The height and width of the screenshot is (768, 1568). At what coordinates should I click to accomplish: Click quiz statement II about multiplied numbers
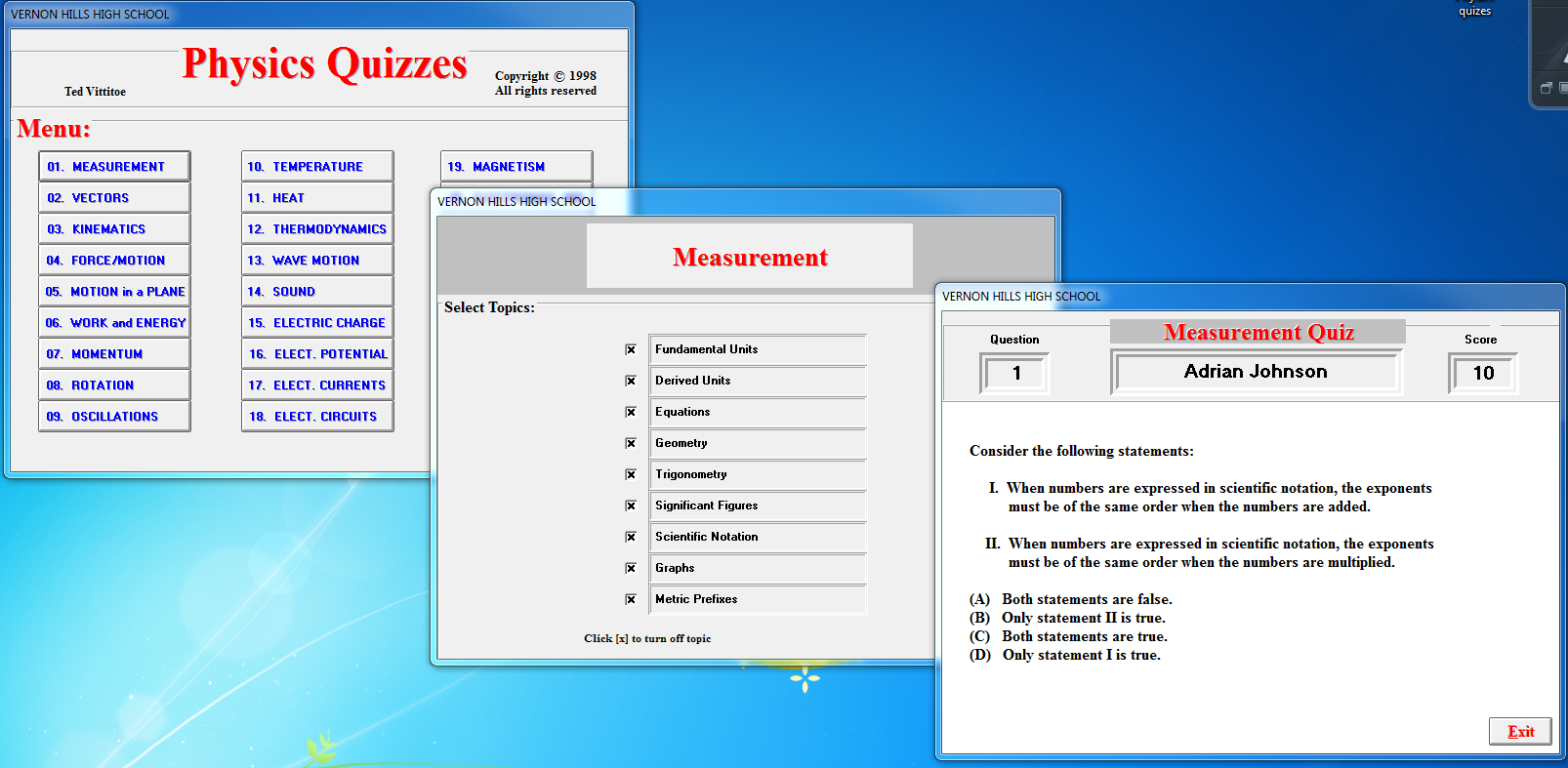coord(1210,552)
